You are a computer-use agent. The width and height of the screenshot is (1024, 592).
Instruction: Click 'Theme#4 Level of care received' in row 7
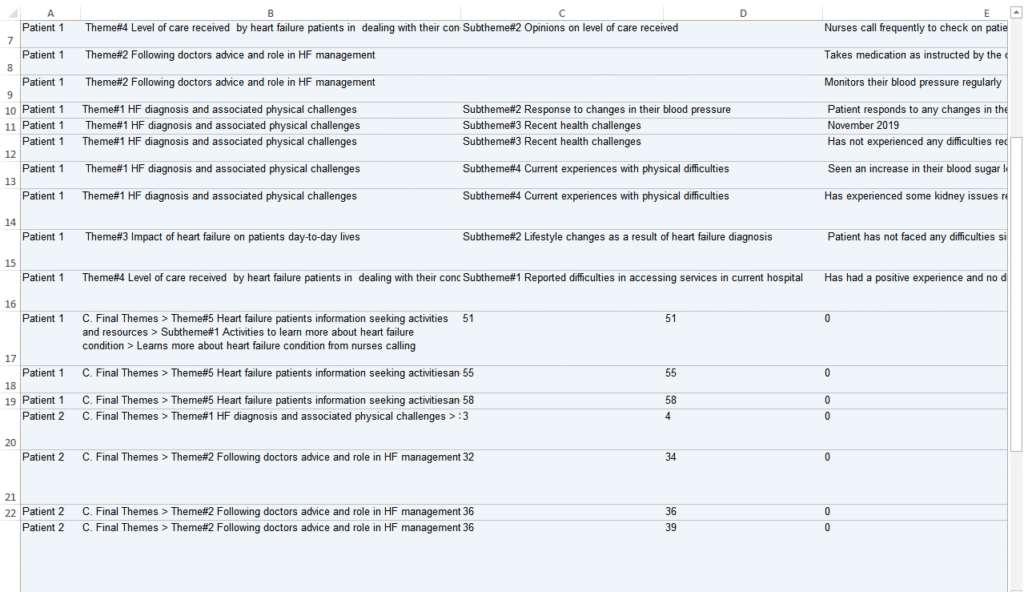270,34
